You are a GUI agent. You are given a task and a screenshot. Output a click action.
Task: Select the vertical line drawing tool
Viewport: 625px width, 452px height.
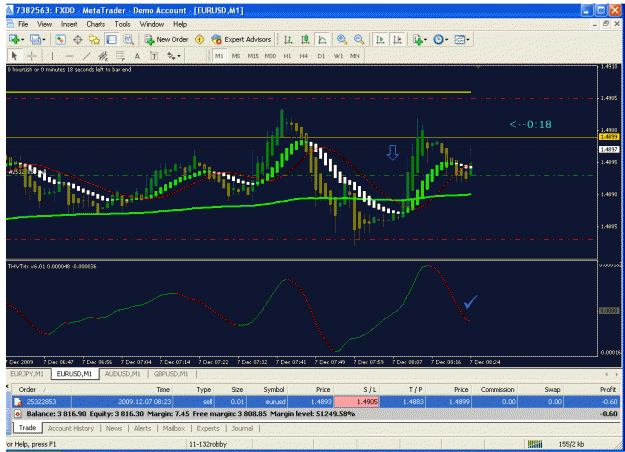tap(52, 56)
